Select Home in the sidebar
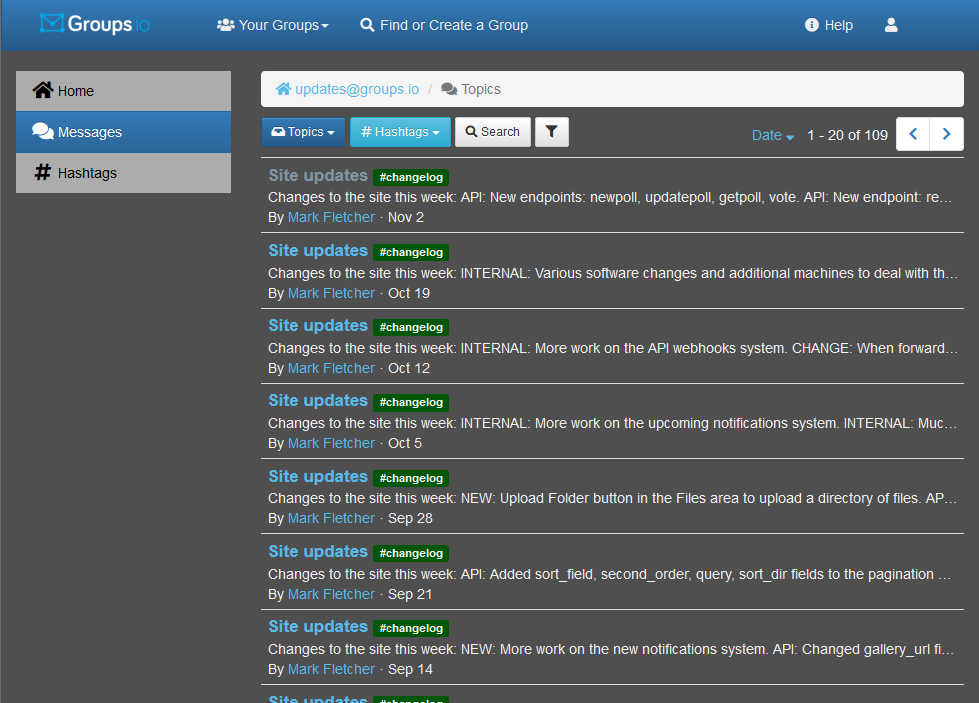The width and height of the screenshot is (979, 703). pos(124,91)
